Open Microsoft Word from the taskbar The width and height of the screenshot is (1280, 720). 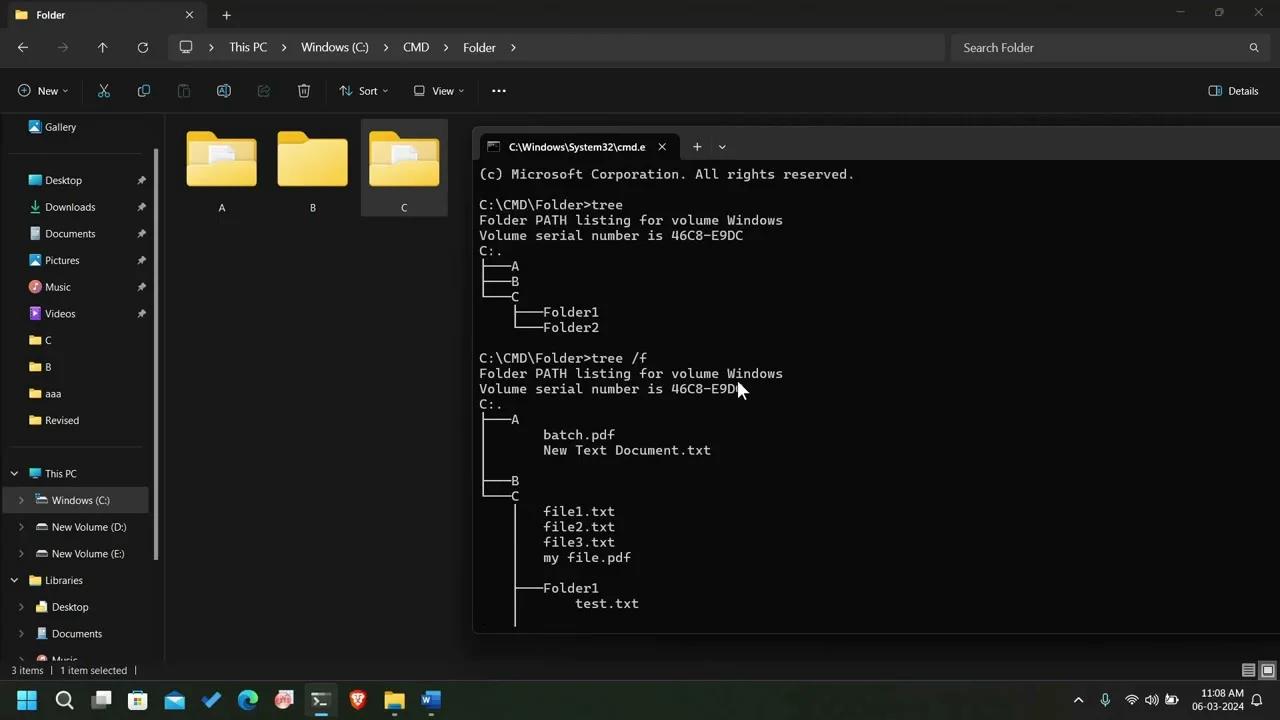point(430,700)
